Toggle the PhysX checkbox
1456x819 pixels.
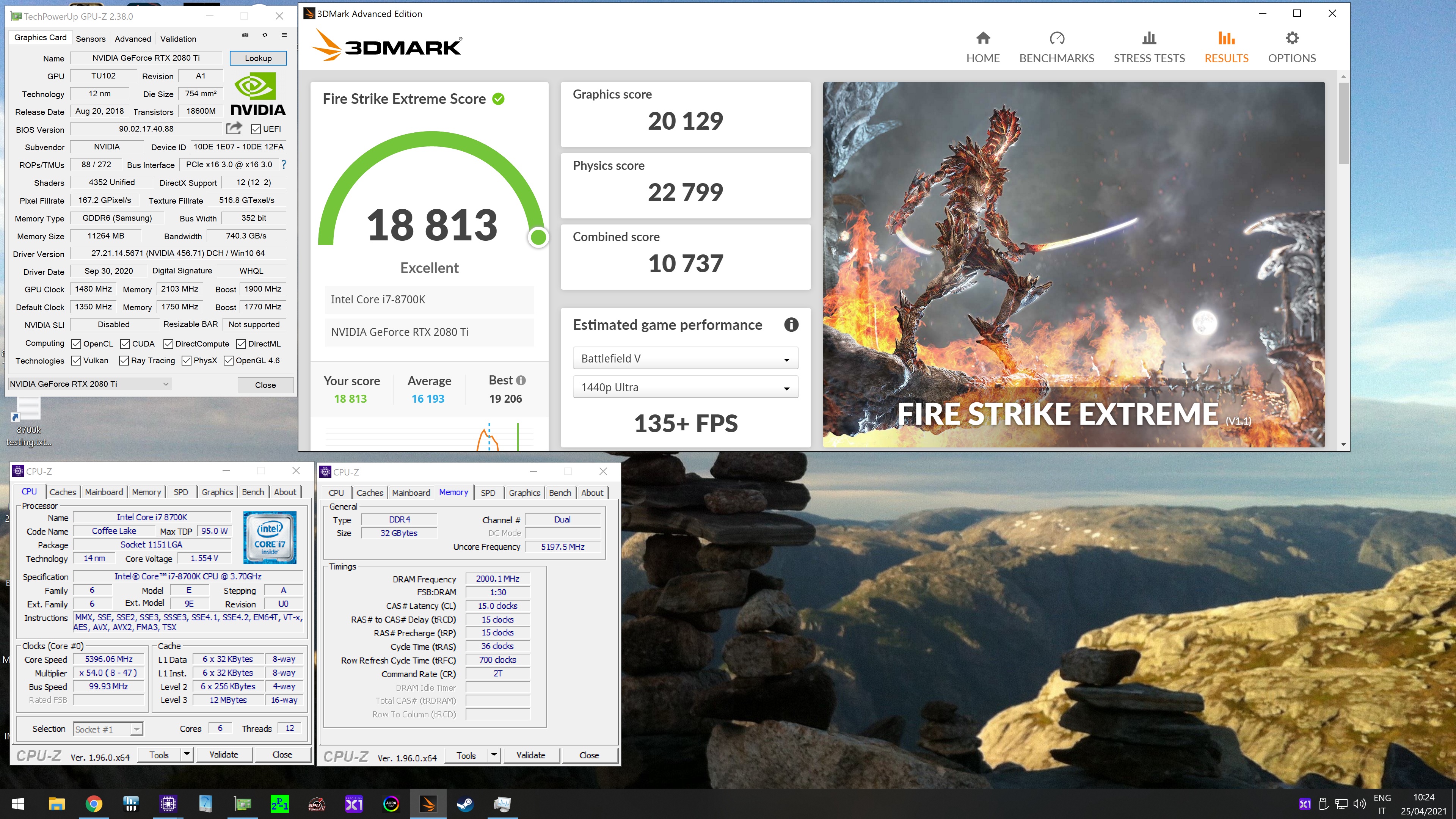[186, 361]
